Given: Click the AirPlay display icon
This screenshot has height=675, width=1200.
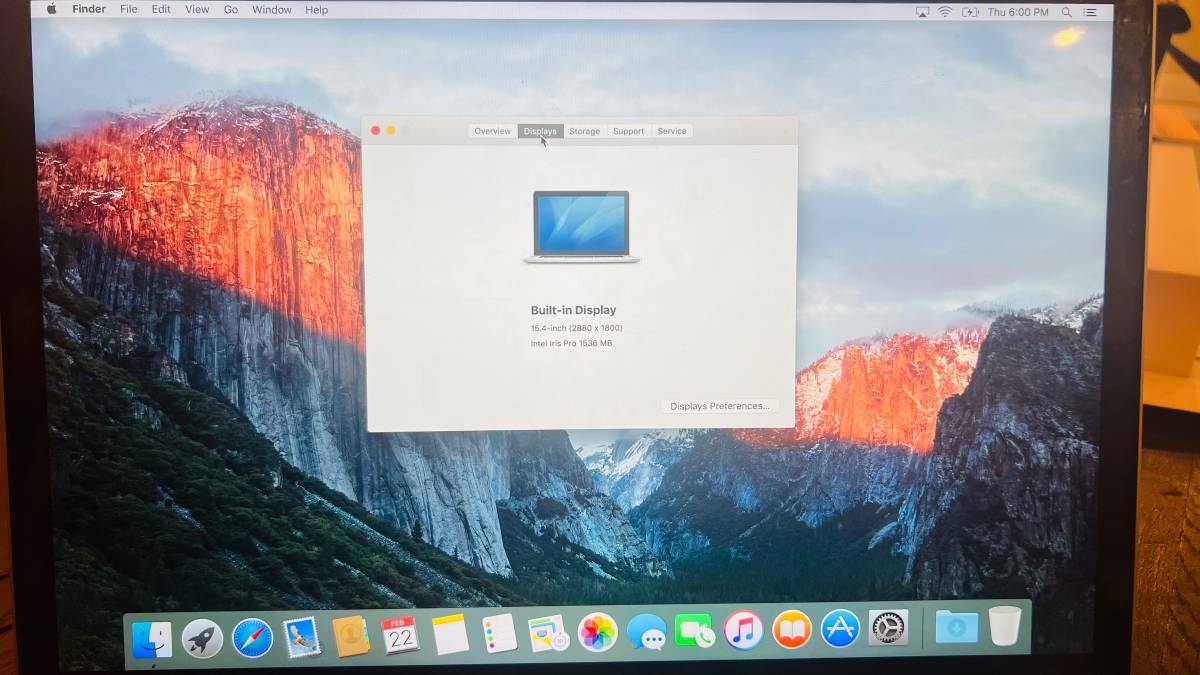Looking at the screenshot, I should pos(922,12).
